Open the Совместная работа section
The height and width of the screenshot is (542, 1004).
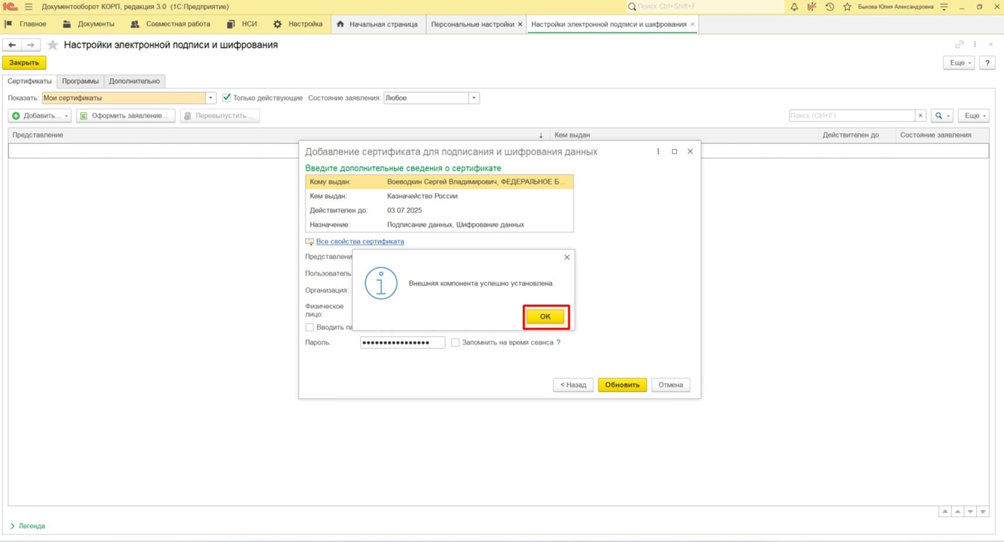tap(170, 24)
